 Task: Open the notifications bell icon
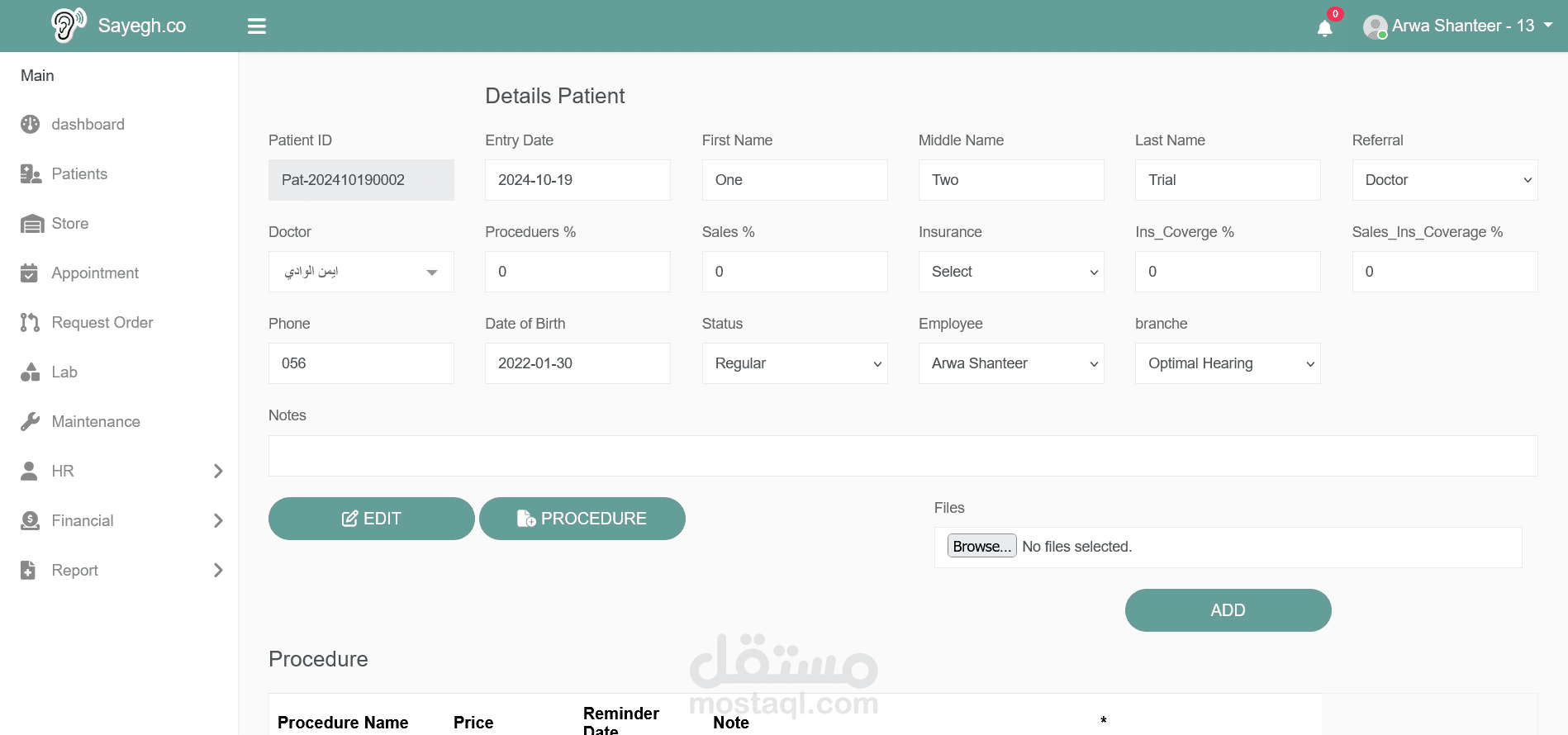pyautogui.click(x=1325, y=28)
